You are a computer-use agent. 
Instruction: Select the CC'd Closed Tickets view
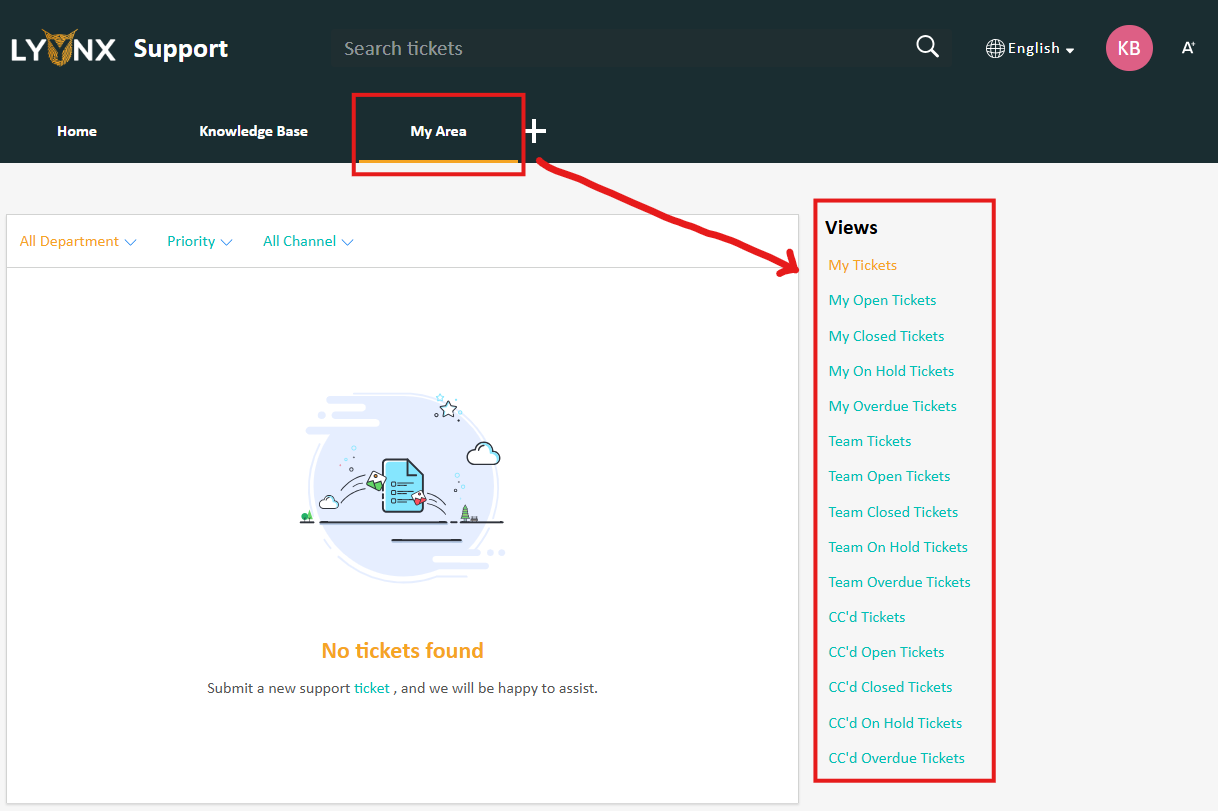pos(890,687)
